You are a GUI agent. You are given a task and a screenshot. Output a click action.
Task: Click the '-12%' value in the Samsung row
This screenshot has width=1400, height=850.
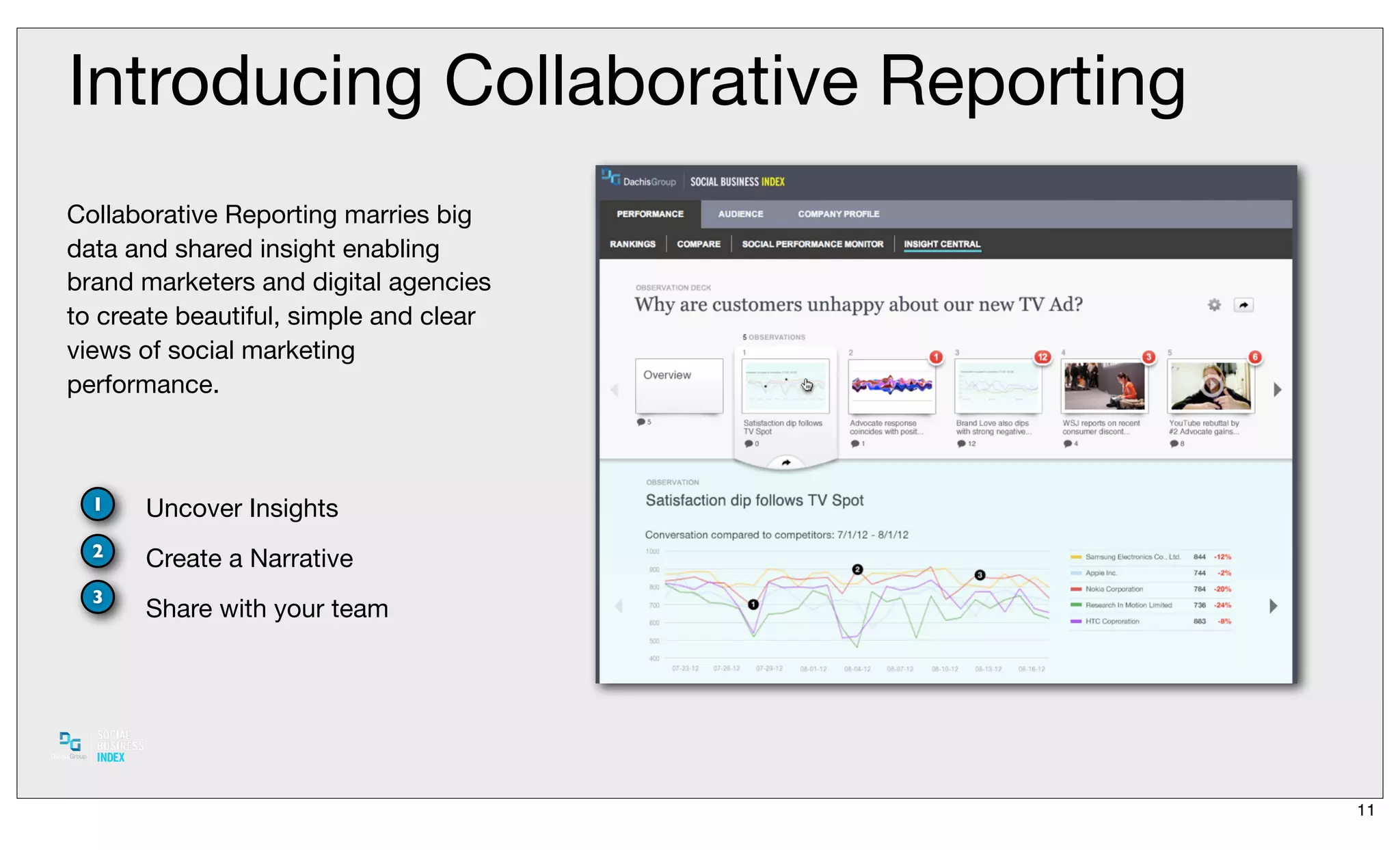(x=1223, y=557)
